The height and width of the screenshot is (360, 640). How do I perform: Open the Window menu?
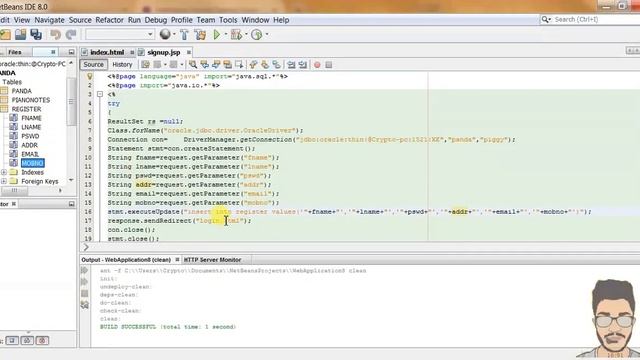click(x=255, y=20)
